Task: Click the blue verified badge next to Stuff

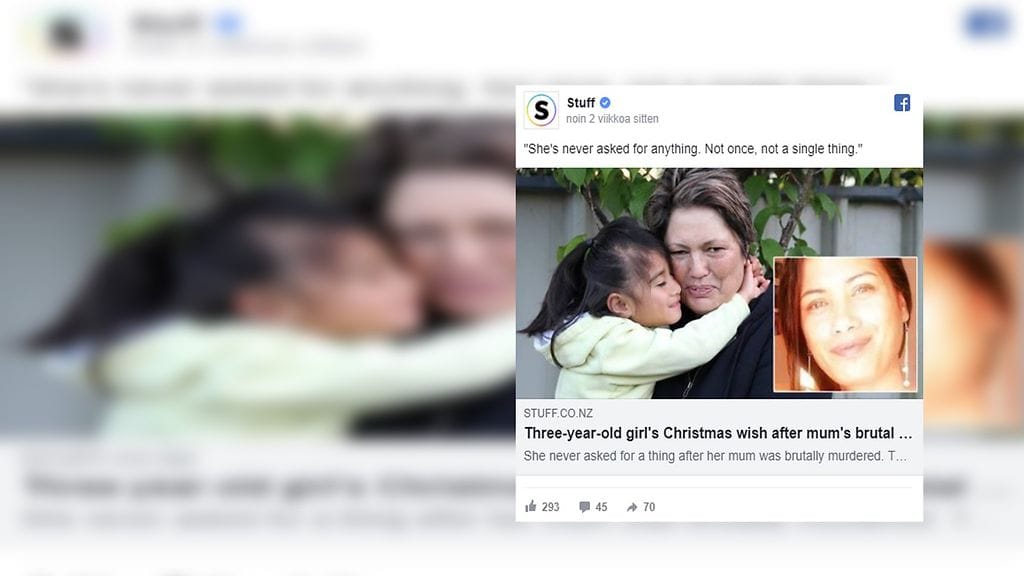Action: coord(605,103)
